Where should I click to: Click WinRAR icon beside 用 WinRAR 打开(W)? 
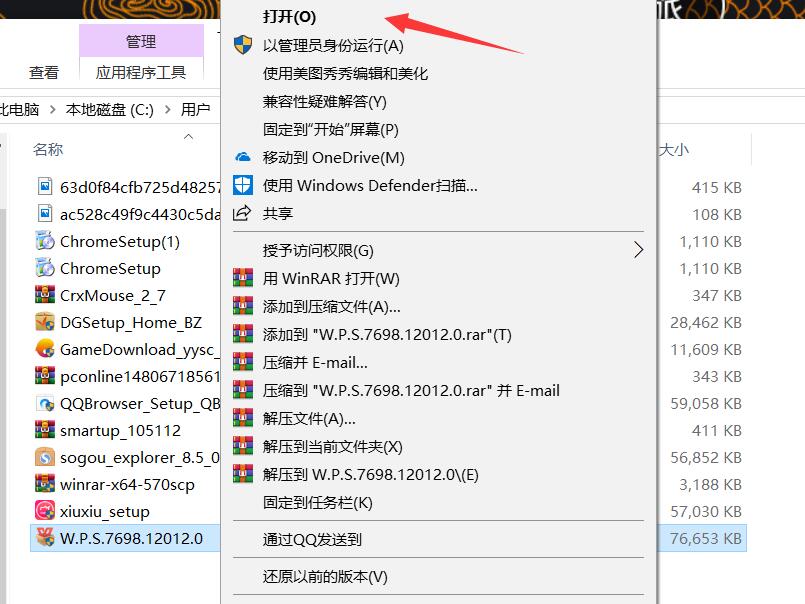tap(243, 278)
